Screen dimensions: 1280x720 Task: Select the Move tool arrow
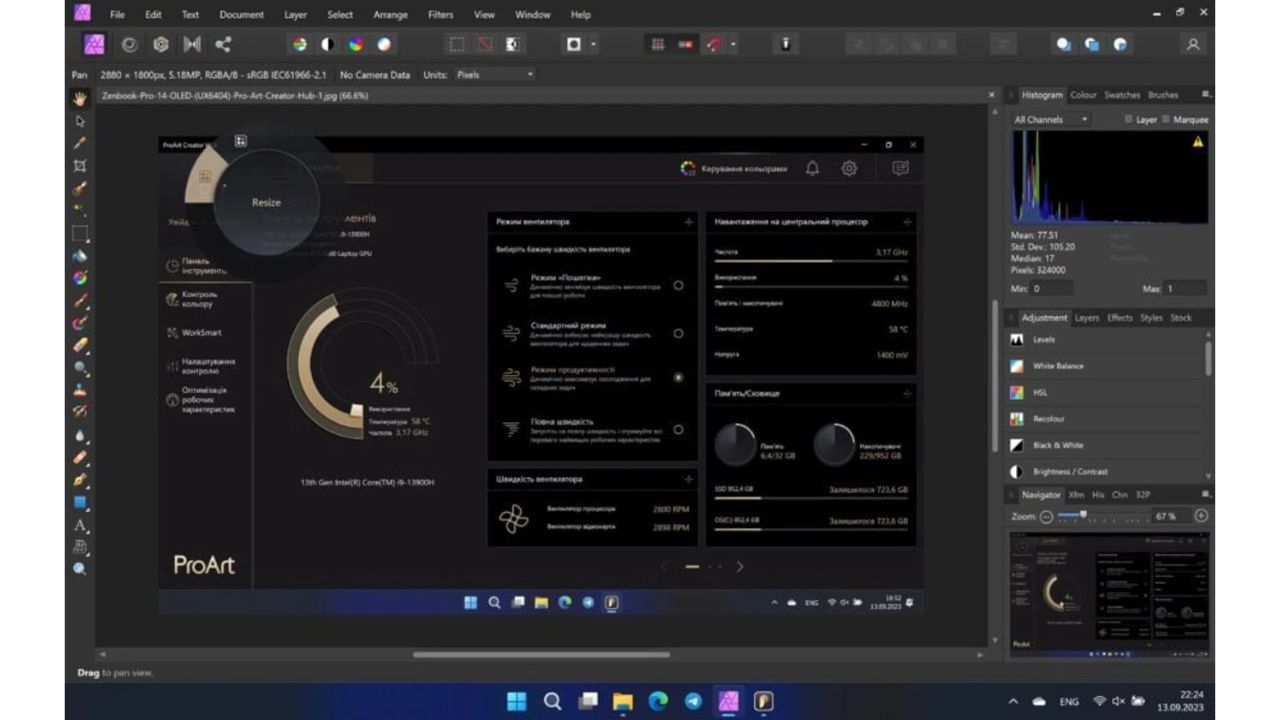click(80, 121)
